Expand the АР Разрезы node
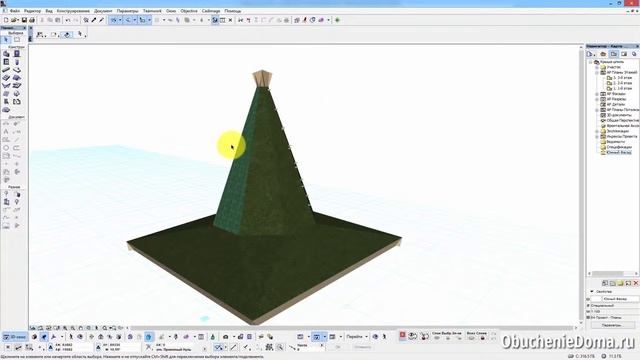This screenshot has width=640, height=360. [x=597, y=99]
